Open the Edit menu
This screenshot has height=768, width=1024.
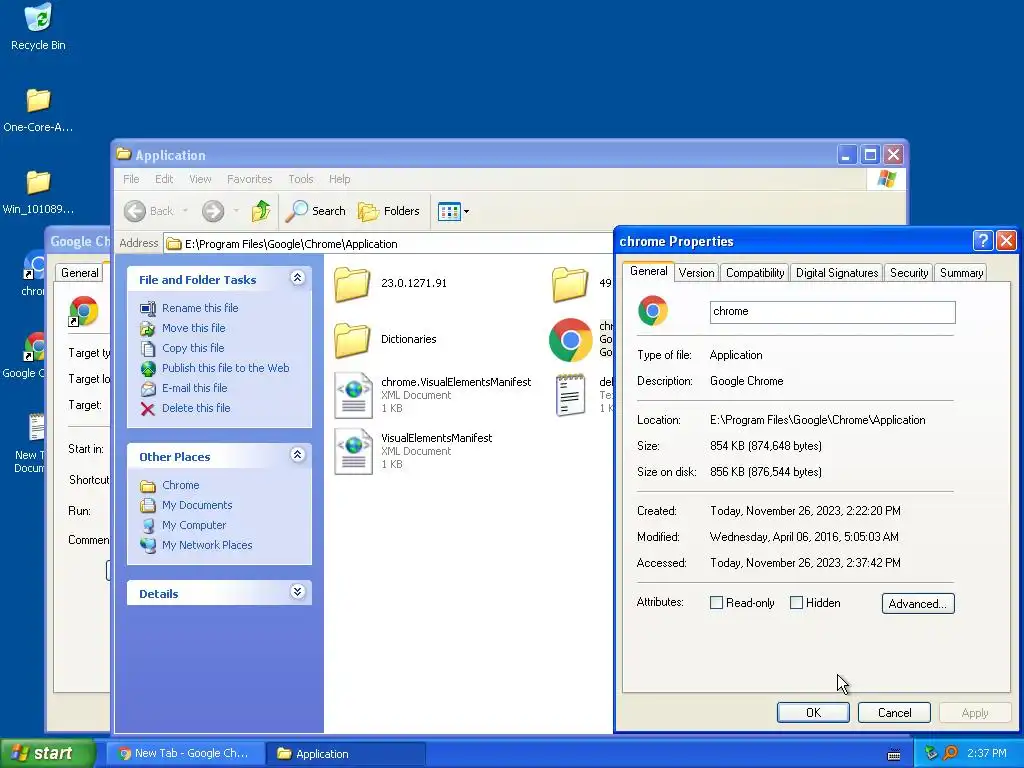tap(164, 179)
